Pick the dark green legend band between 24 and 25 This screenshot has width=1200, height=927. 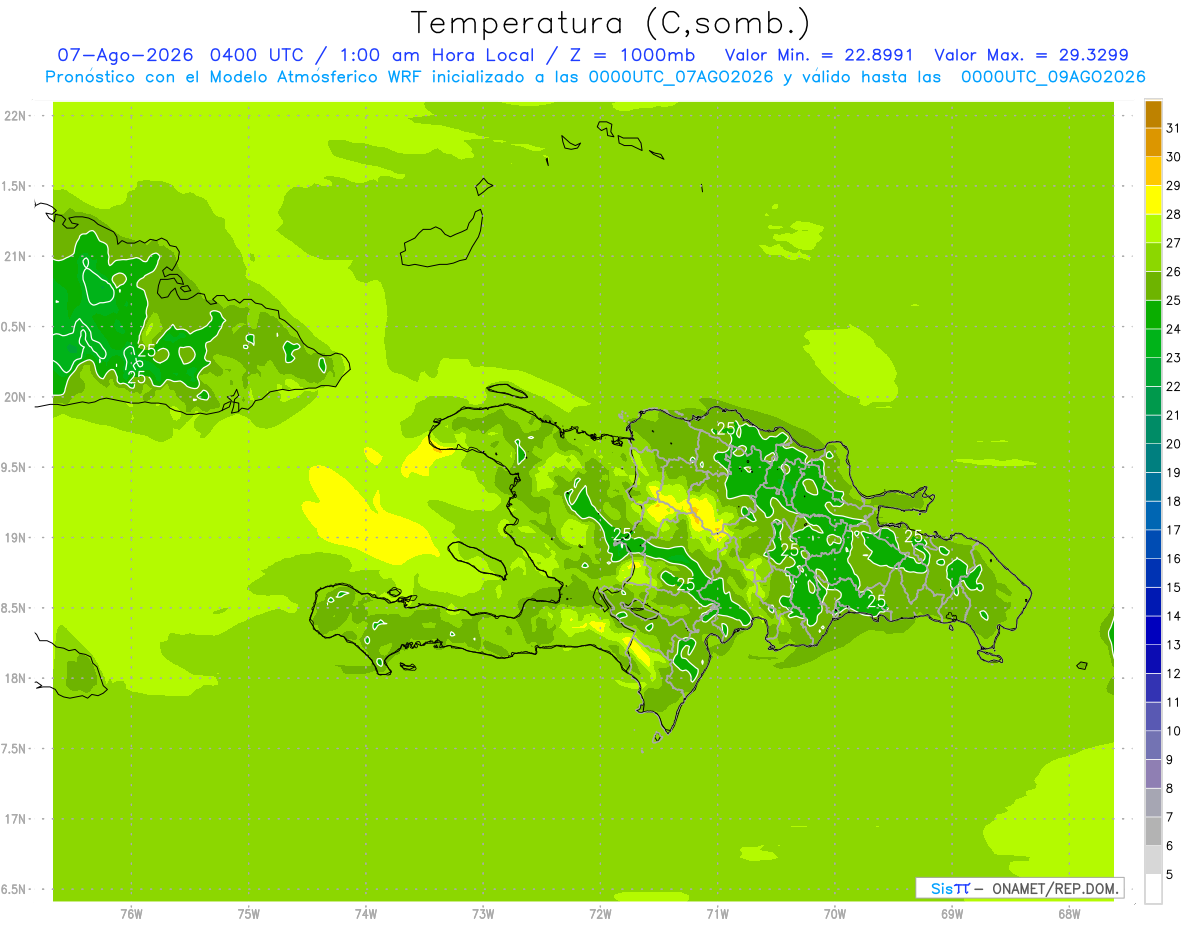point(1153,315)
